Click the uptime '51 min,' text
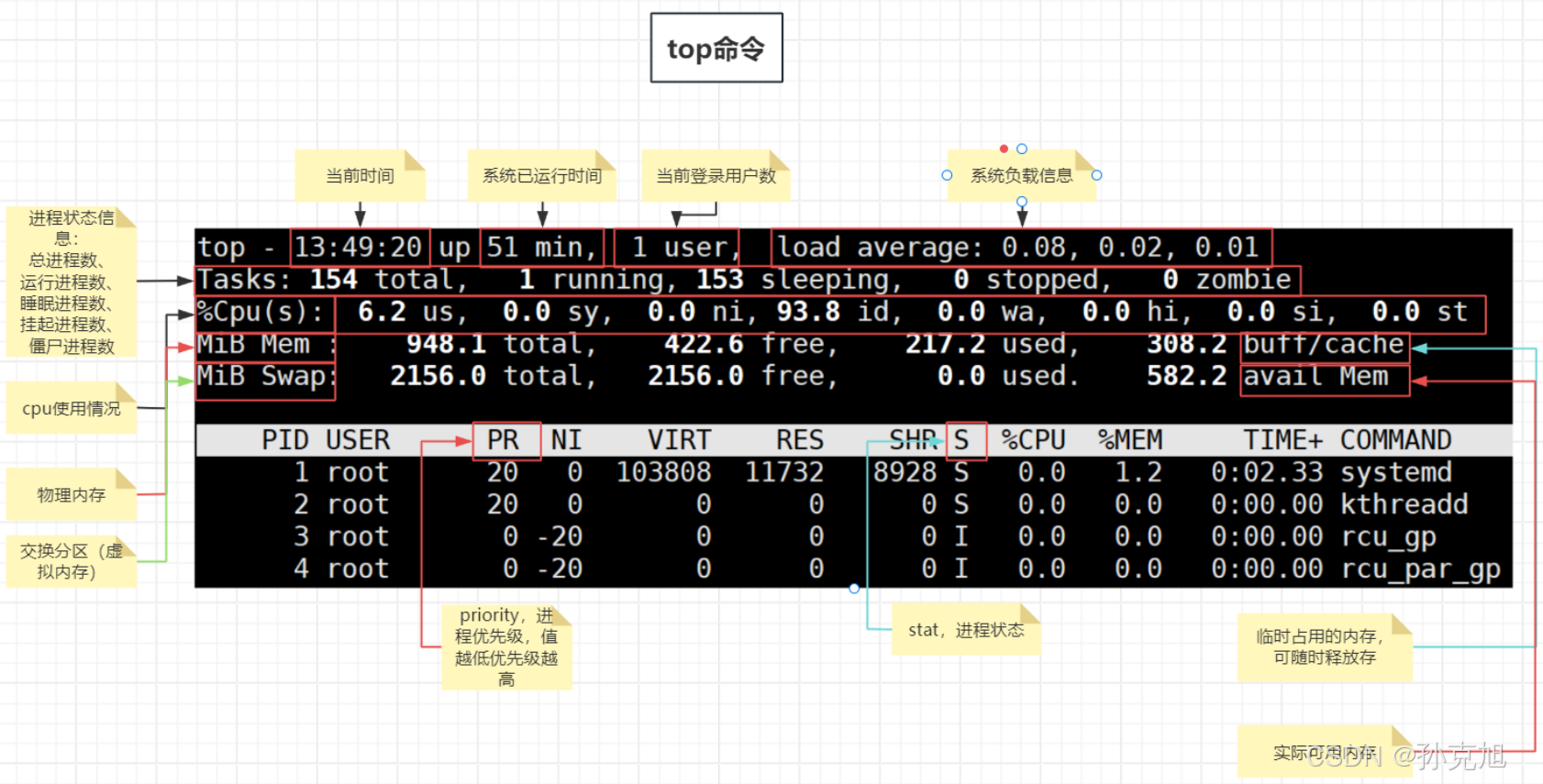 coord(541,248)
